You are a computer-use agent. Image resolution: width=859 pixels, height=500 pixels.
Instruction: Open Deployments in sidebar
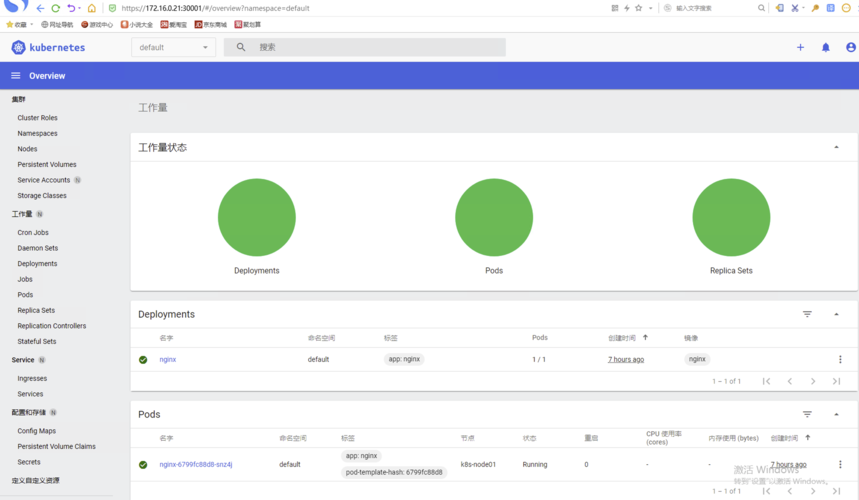tap(37, 263)
